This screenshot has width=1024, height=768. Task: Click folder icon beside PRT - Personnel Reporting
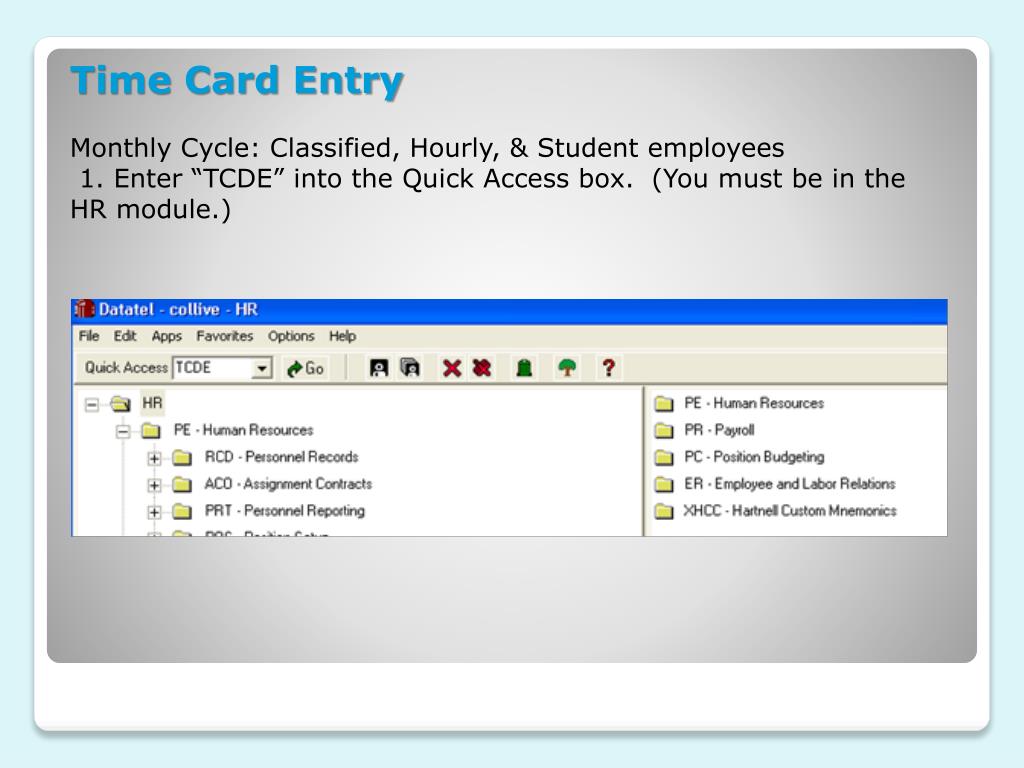pyautogui.click(x=182, y=511)
